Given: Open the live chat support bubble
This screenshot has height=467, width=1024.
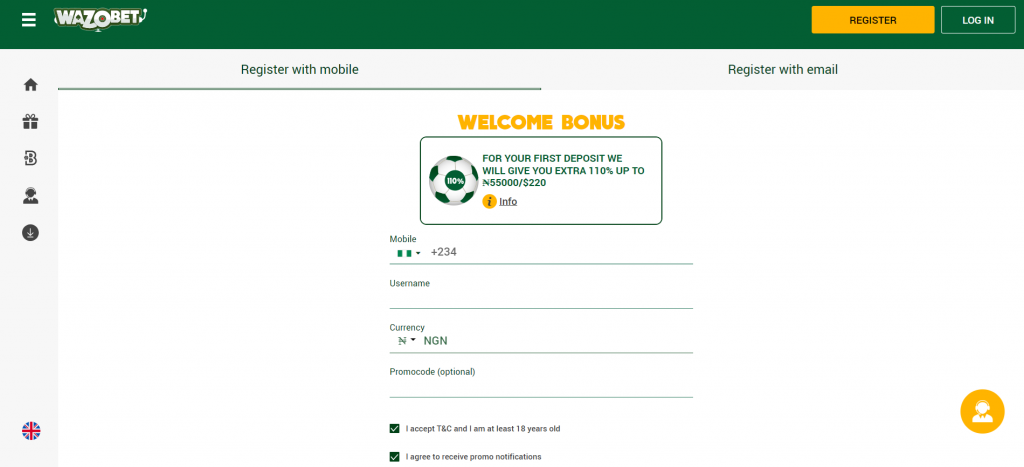Looking at the screenshot, I should 981,411.
